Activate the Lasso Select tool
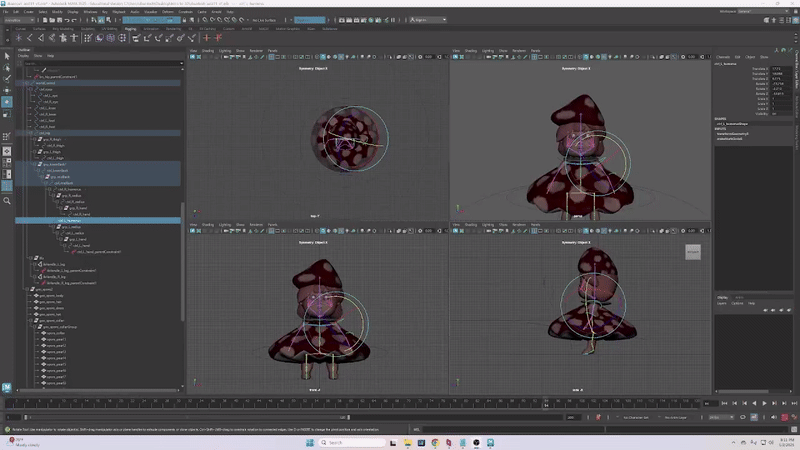Image resolution: width=800 pixels, height=450 pixels. [x=7, y=66]
